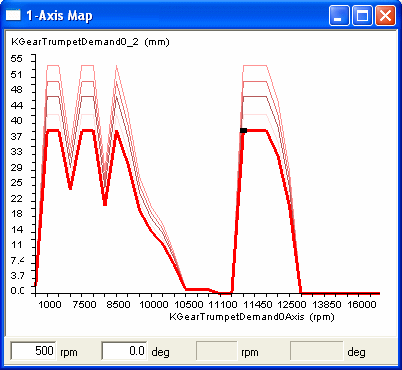Click the 10500 x-axis tick label
The height and width of the screenshot is (370, 402).
[x=189, y=304]
